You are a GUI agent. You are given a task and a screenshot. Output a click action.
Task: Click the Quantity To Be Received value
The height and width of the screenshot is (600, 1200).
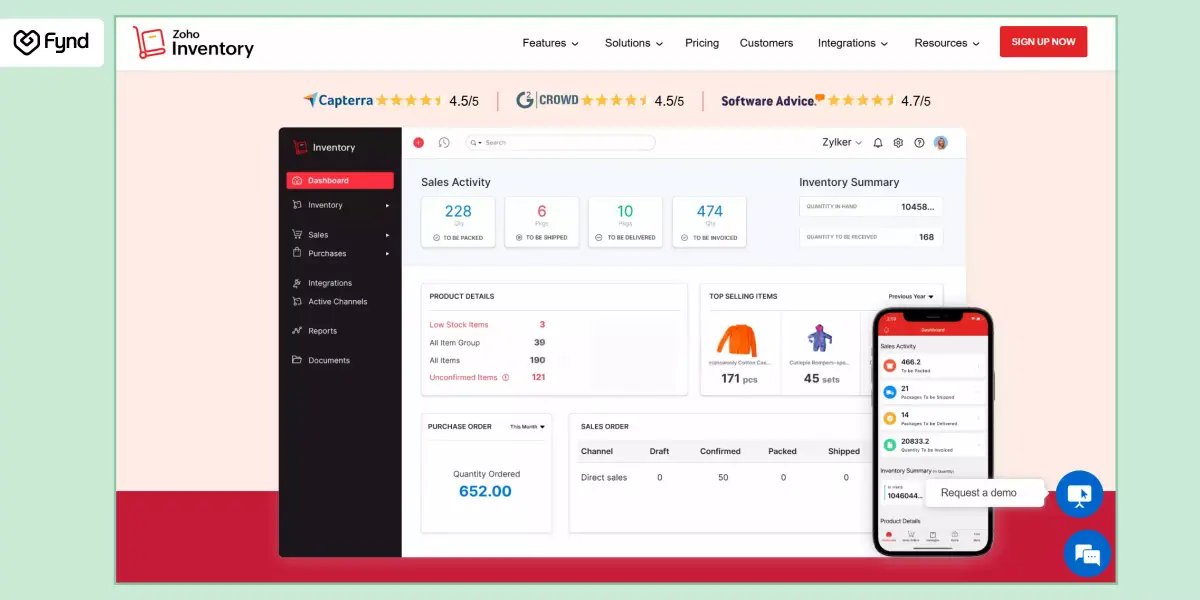click(x=926, y=237)
